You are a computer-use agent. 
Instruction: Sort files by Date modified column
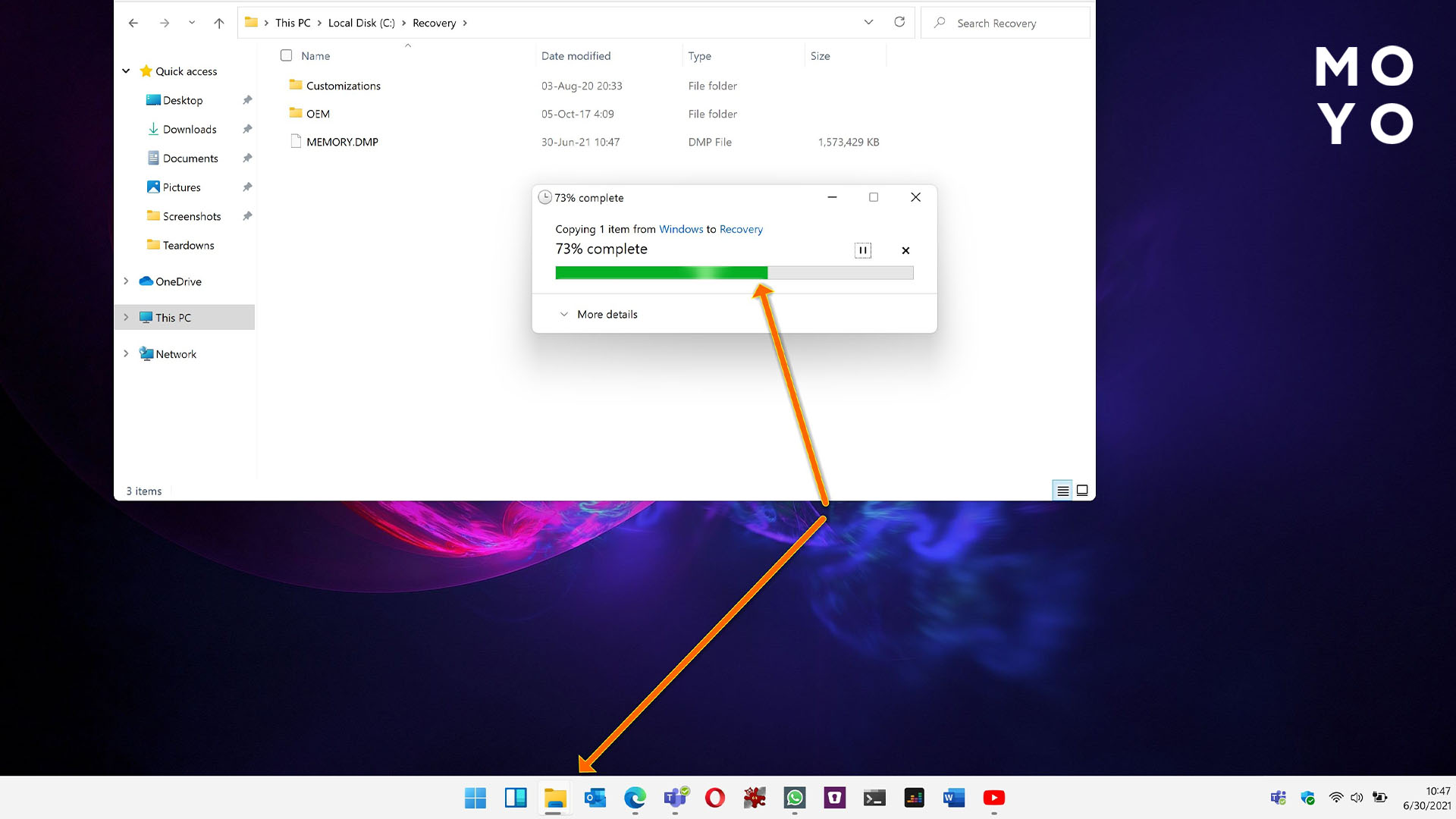coord(576,56)
